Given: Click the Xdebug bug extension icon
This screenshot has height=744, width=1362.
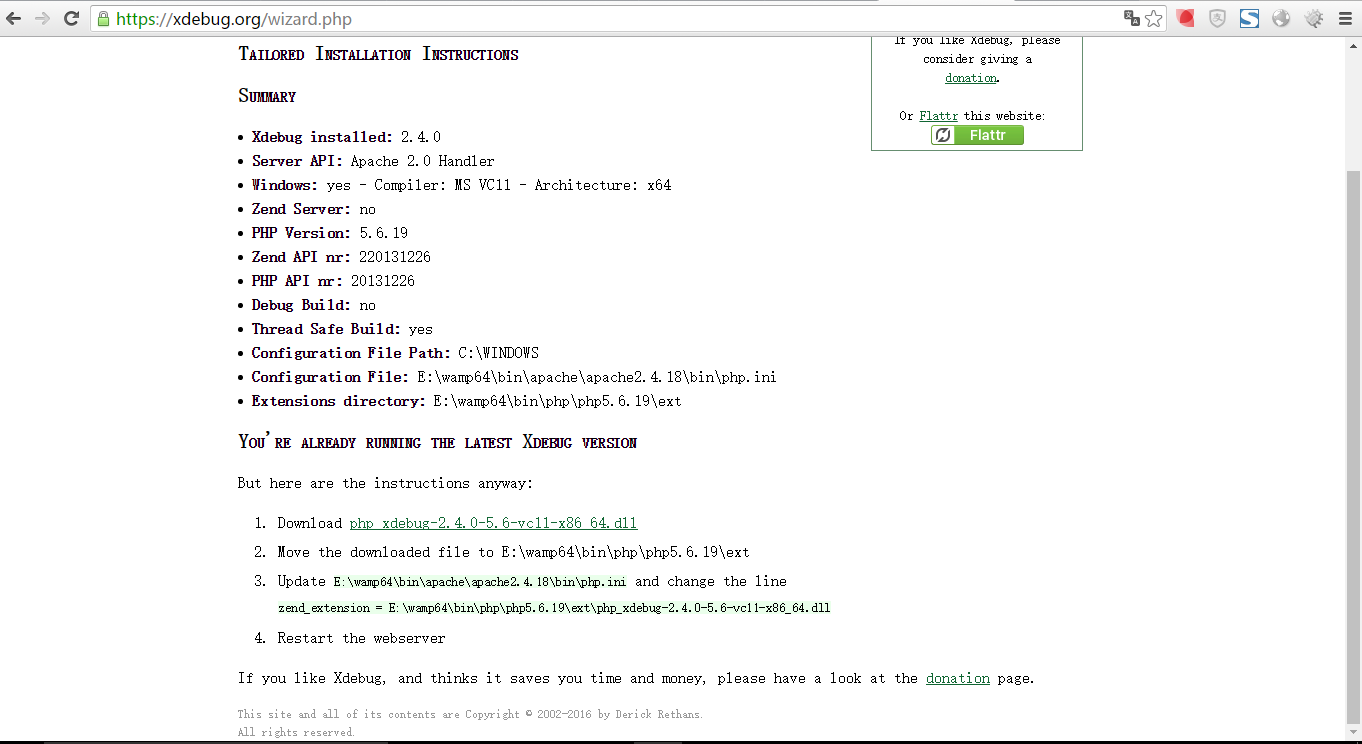Looking at the screenshot, I should tap(1314, 18).
